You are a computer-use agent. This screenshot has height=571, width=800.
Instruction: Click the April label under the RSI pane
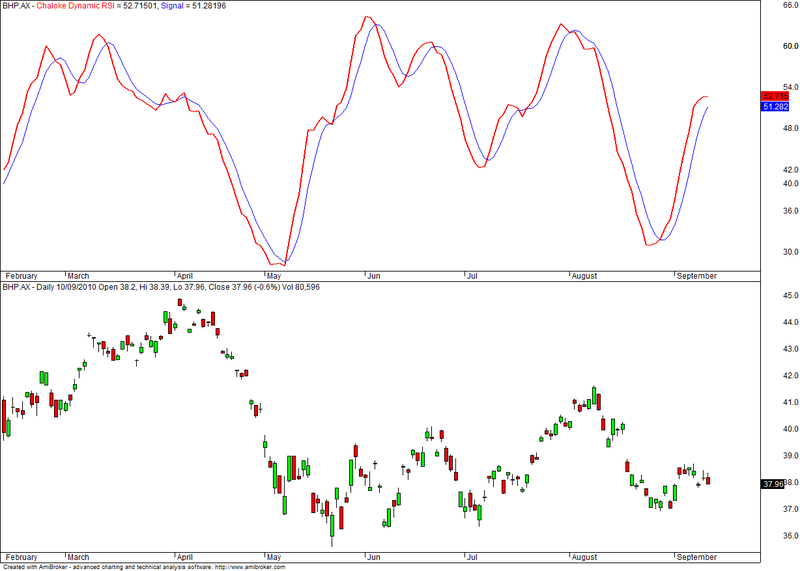185,276
